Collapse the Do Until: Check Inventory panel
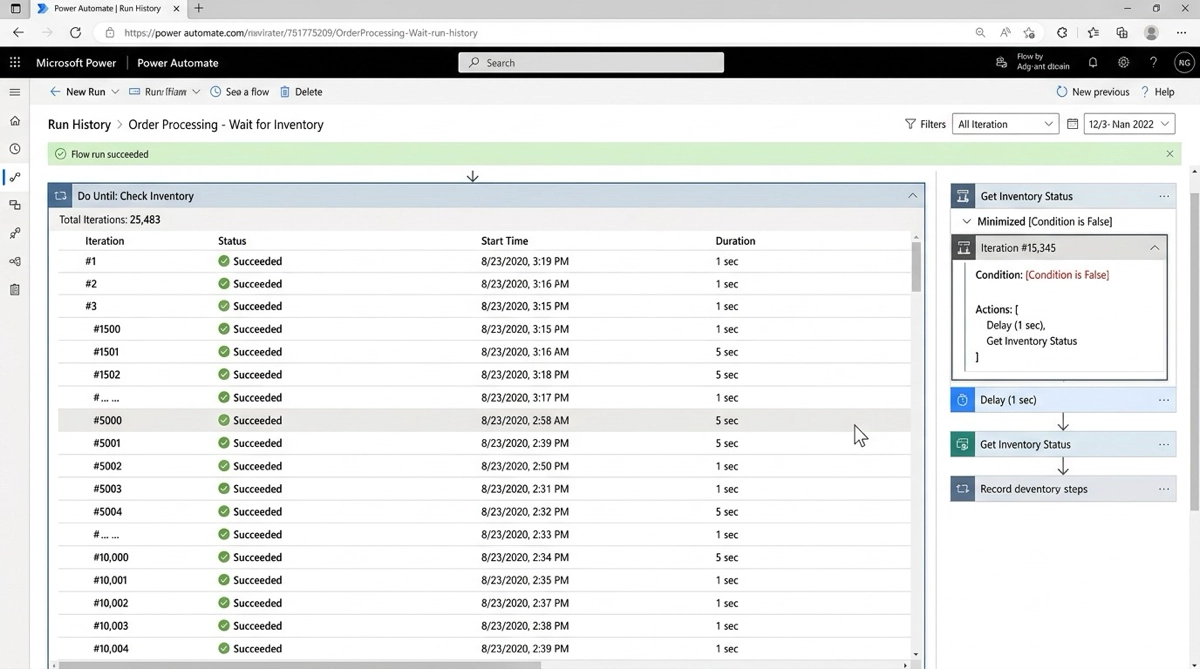 pyautogui.click(x=912, y=196)
